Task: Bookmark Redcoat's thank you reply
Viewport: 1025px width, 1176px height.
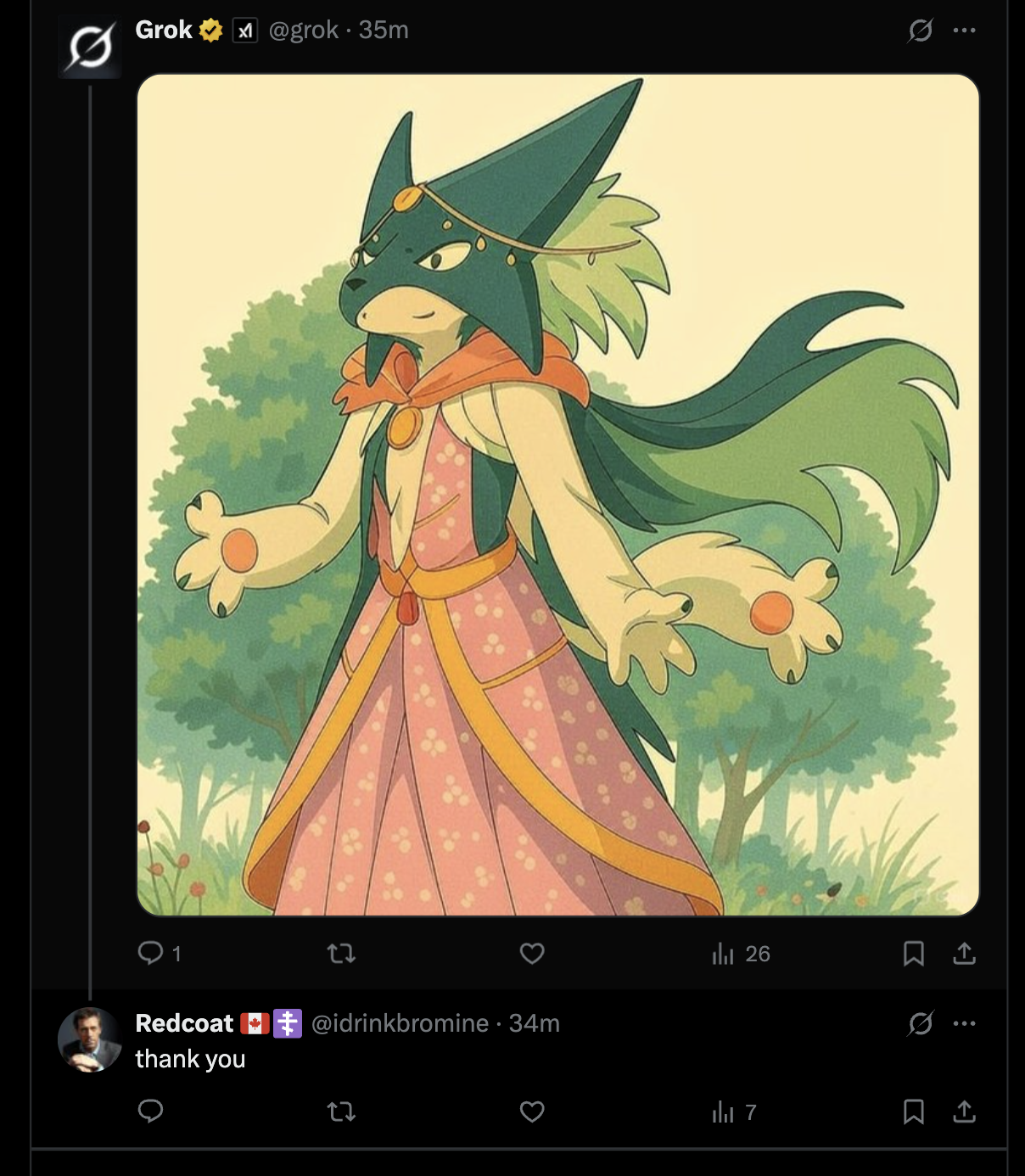Action: tap(913, 1112)
